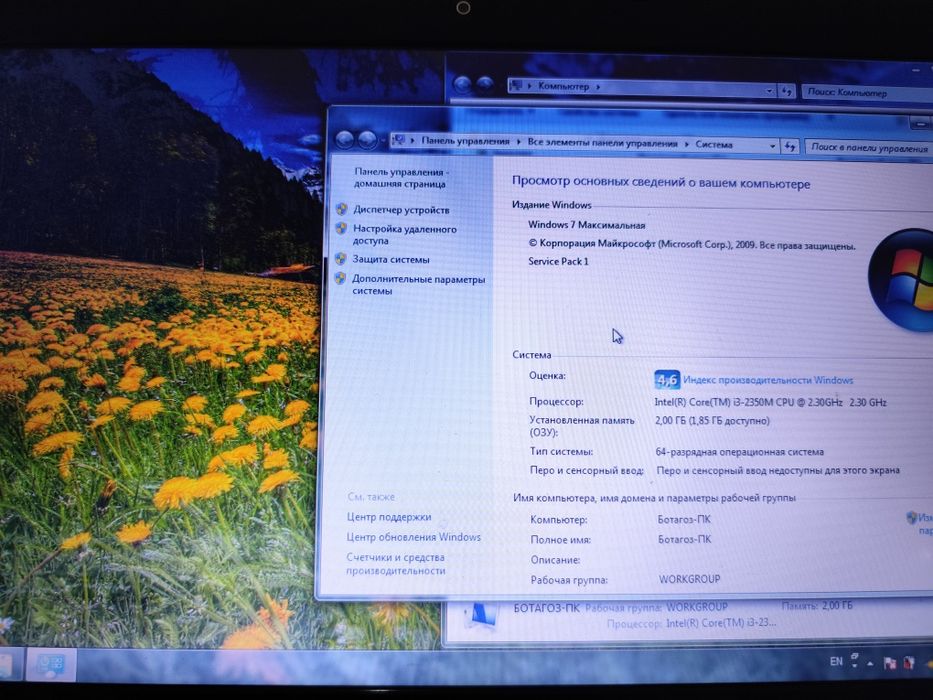The width and height of the screenshot is (933, 700).
Task: Open System window address history dropdown
Action: (x=772, y=145)
